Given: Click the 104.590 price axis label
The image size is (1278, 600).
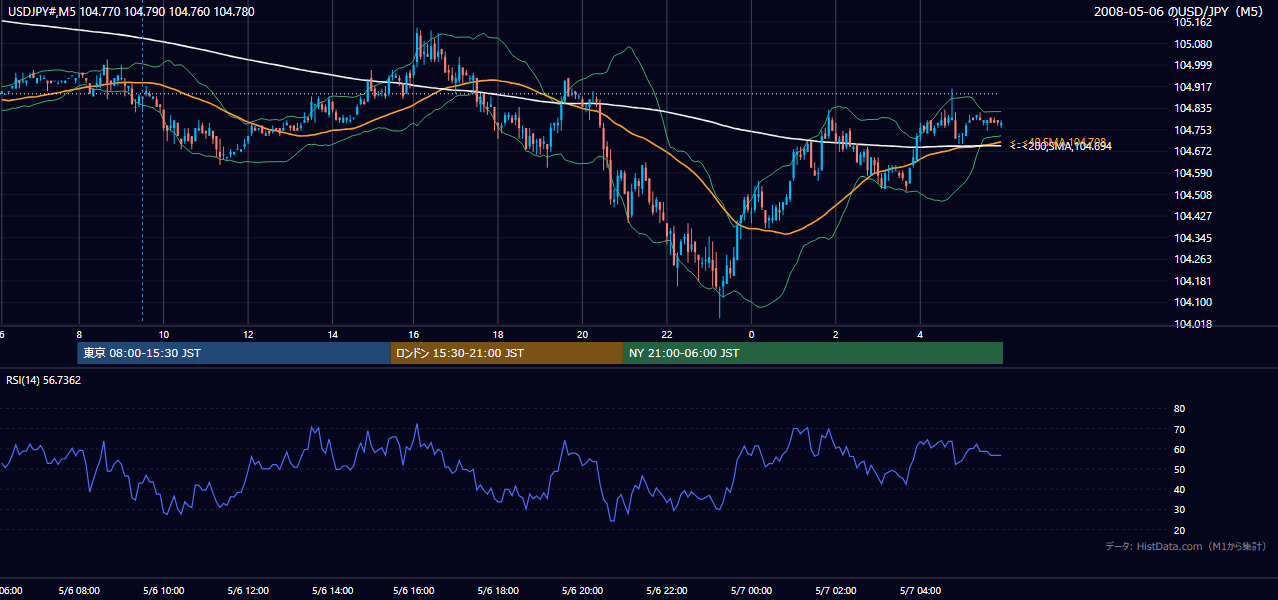Looking at the screenshot, I should (1192, 173).
